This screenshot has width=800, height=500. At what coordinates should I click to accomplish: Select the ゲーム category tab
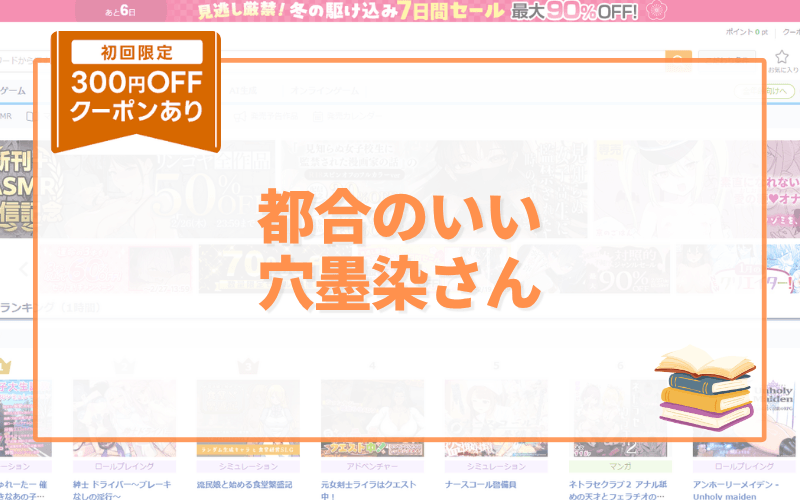point(13,90)
